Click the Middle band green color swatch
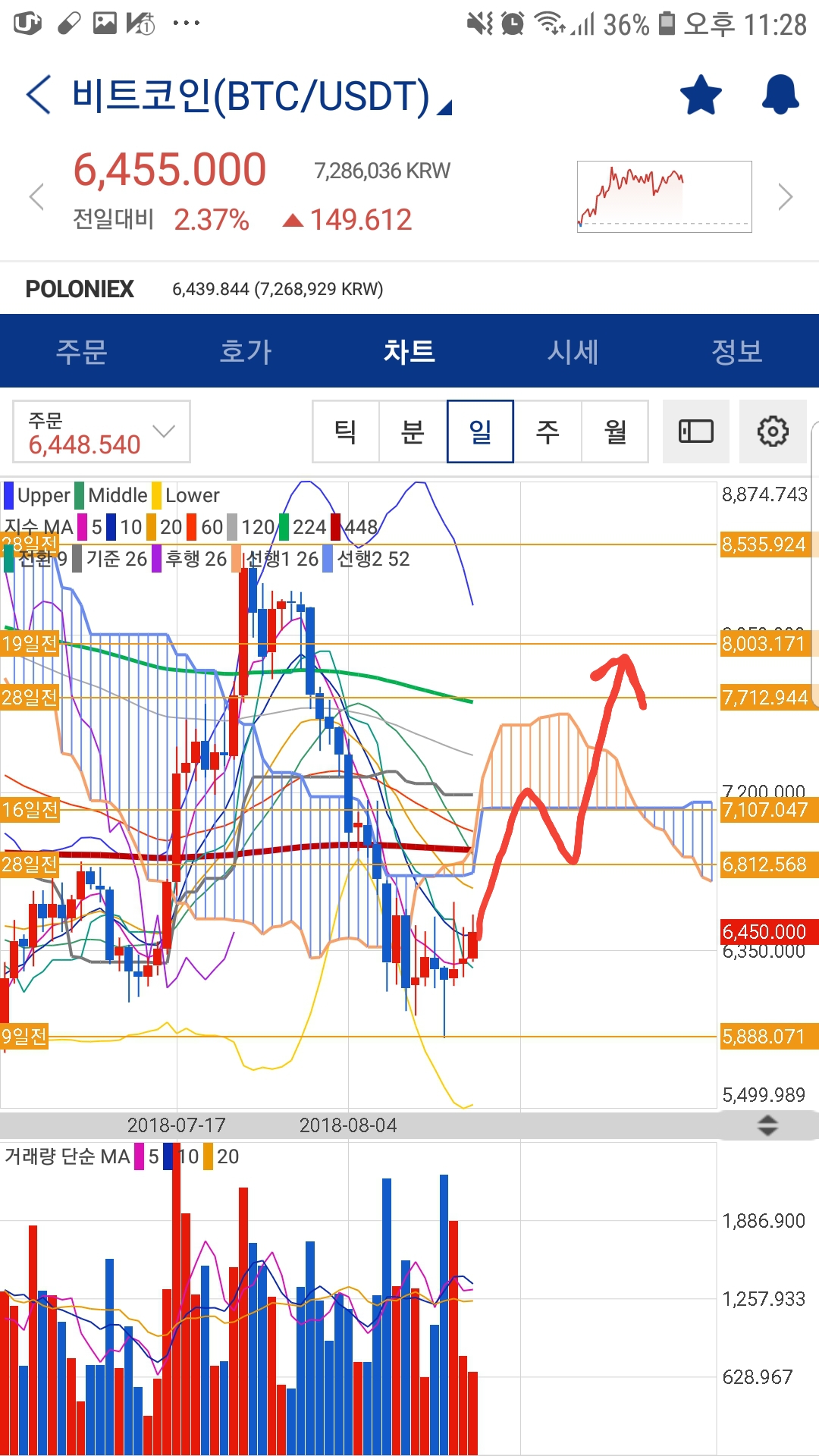Image resolution: width=819 pixels, height=1456 pixels. pyautogui.click(x=80, y=495)
